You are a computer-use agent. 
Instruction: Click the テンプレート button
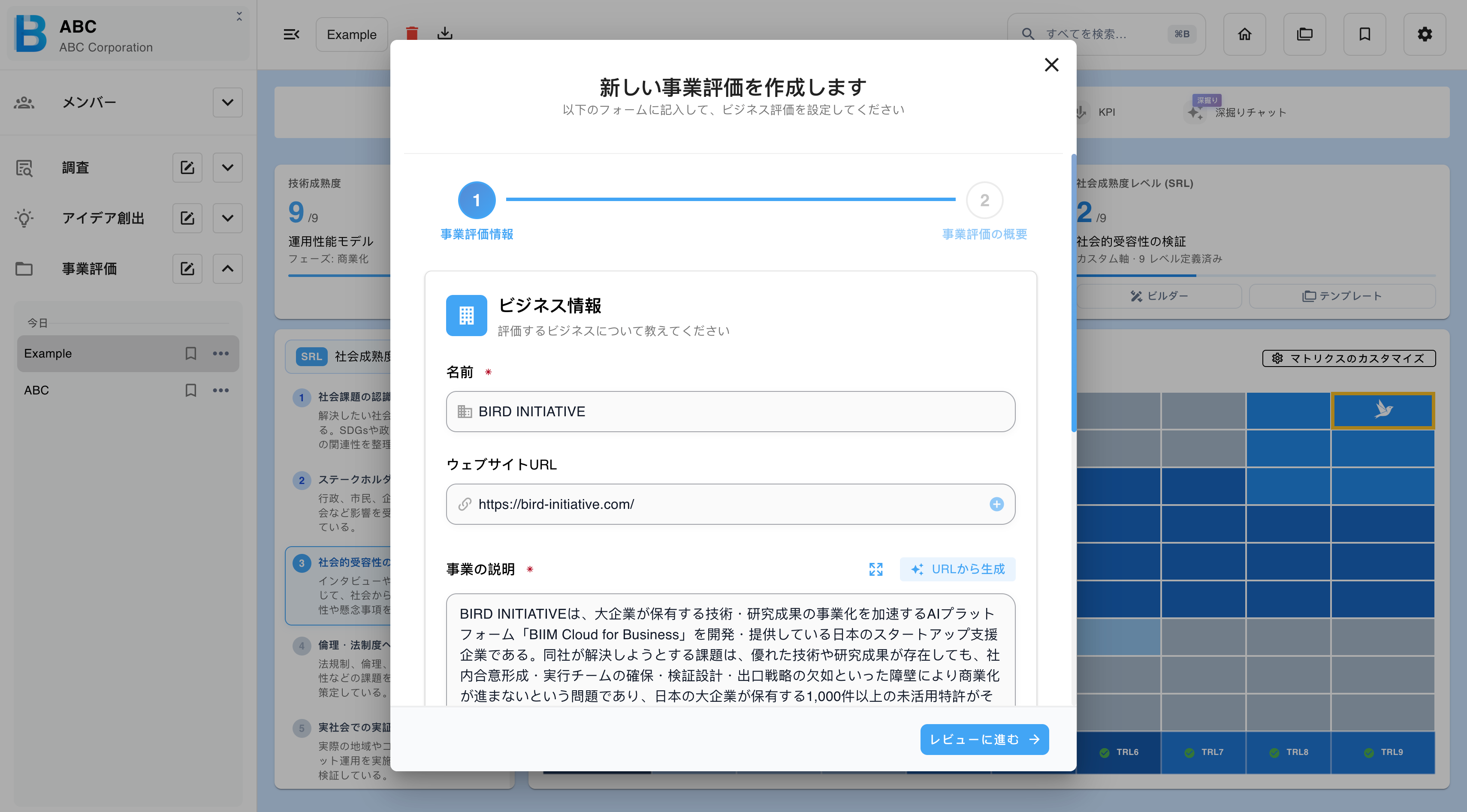pyautogui.click(x=1342, y=296)
